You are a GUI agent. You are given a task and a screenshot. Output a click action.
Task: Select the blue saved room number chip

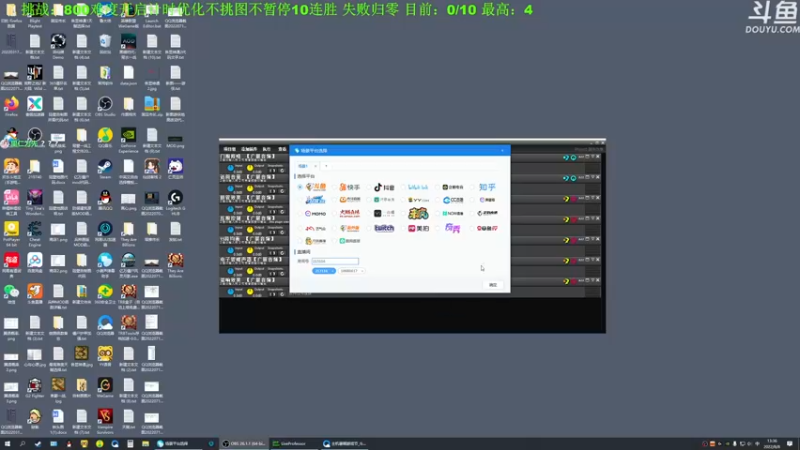click(x=323, y=271)
